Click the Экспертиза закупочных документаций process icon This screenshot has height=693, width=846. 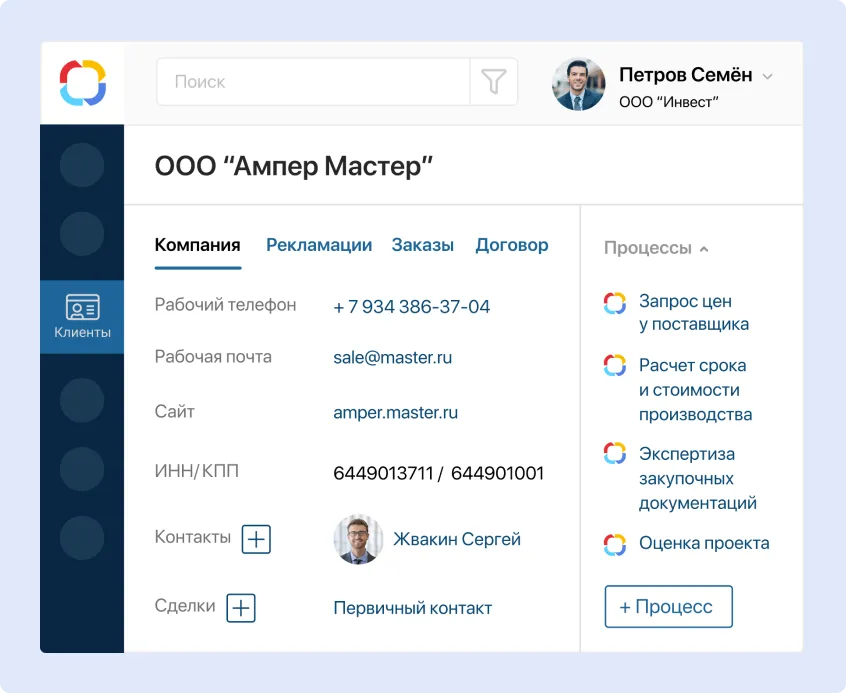pyautogui.click(x=614, y=454)
